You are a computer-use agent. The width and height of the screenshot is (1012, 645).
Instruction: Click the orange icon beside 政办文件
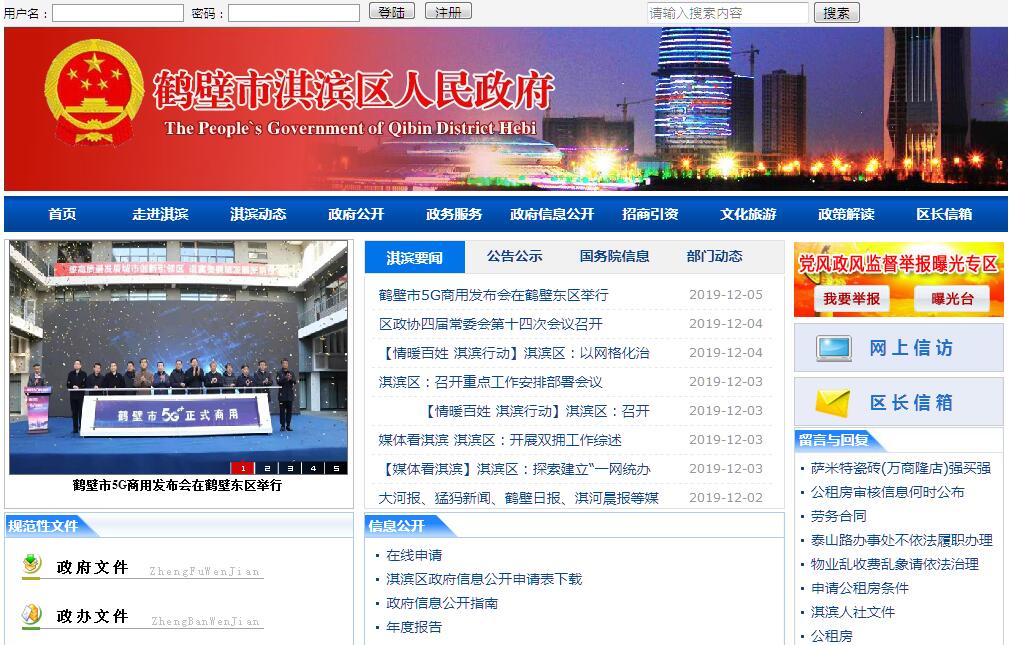point(31,614)
